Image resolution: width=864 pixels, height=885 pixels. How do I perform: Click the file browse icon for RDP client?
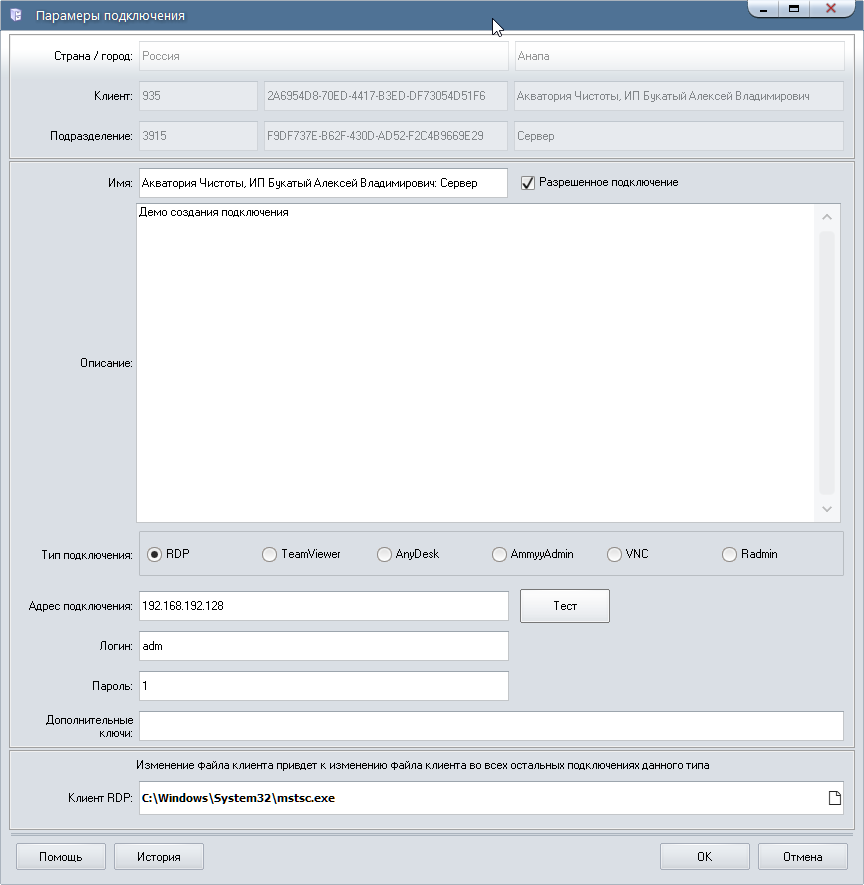click(832, 798)
